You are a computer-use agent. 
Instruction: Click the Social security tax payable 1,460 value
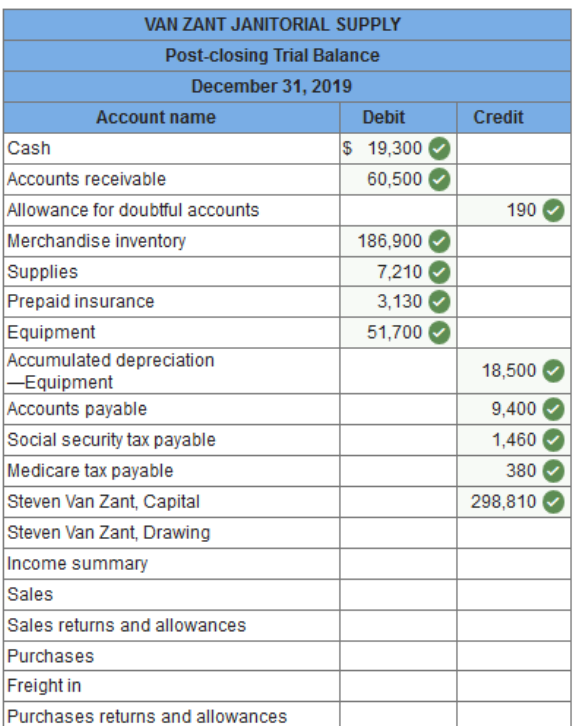click(x=514, y=440)
